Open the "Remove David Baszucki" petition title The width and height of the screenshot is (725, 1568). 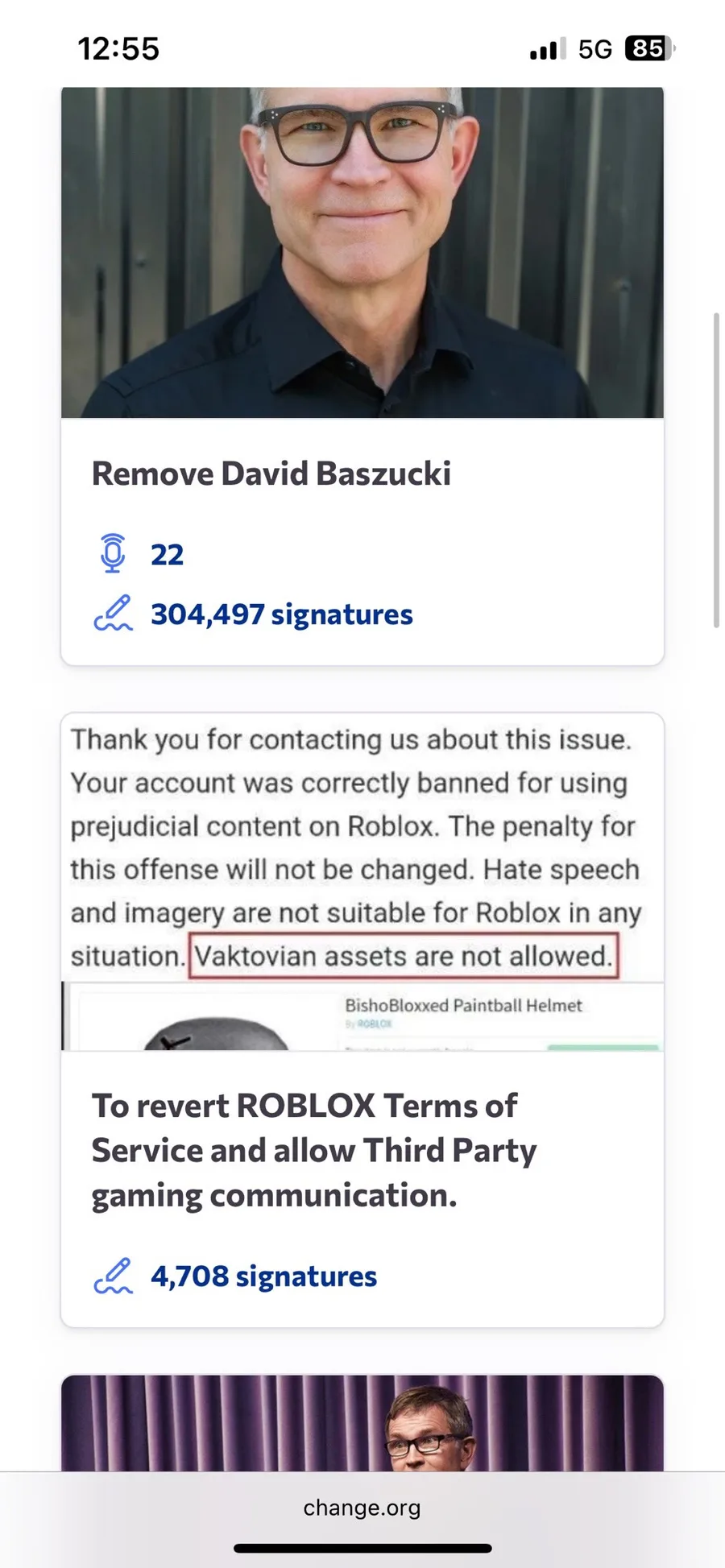pyautogui.click(x=271, y=474)
